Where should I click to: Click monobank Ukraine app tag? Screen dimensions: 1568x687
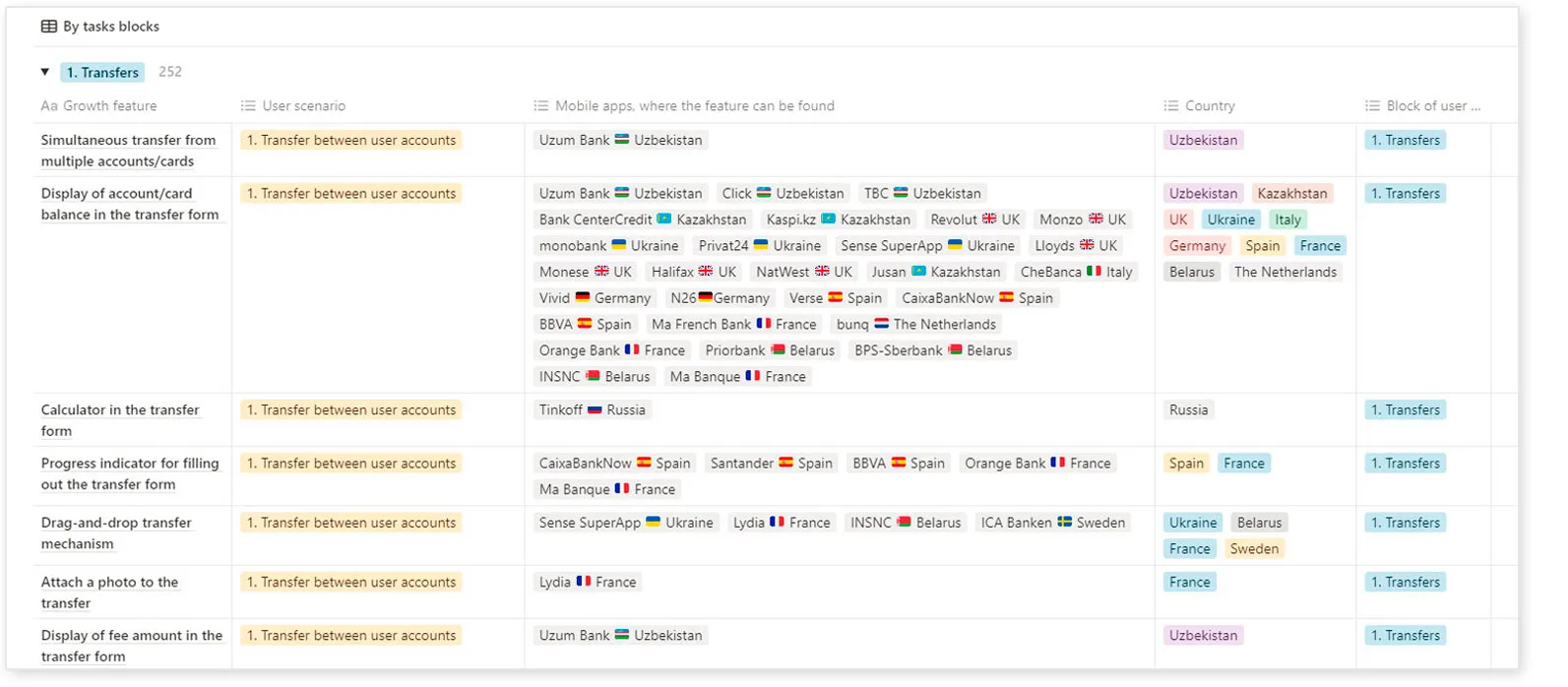tap(608, 246)
